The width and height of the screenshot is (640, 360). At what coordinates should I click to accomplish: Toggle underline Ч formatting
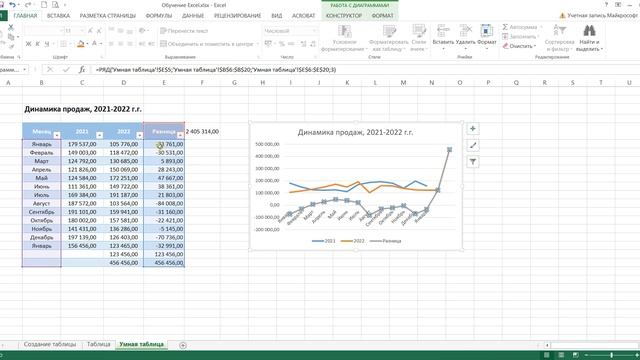(47, 44)
